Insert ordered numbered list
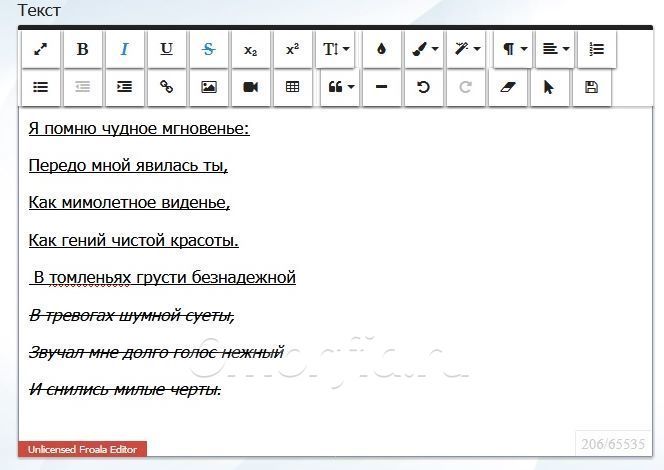Image resolution: width=664 pixels, height=470 pixels. 597,50
